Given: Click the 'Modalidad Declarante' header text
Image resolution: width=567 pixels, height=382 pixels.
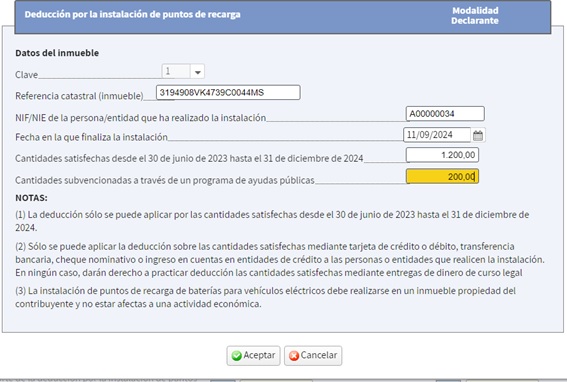Looking at the screenshot, I should (x=475, y=16).
